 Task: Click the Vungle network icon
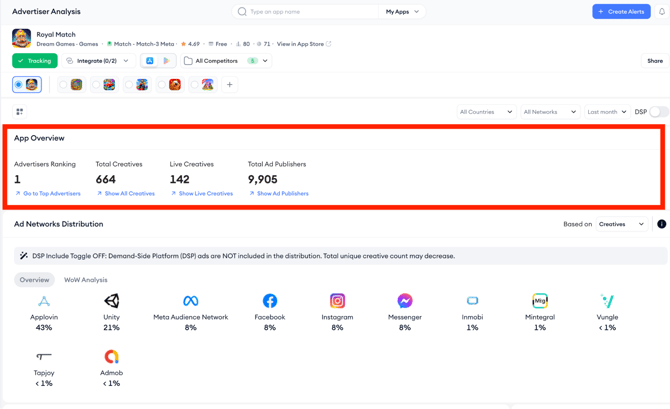pyautogui.click(x=607, y=301)
